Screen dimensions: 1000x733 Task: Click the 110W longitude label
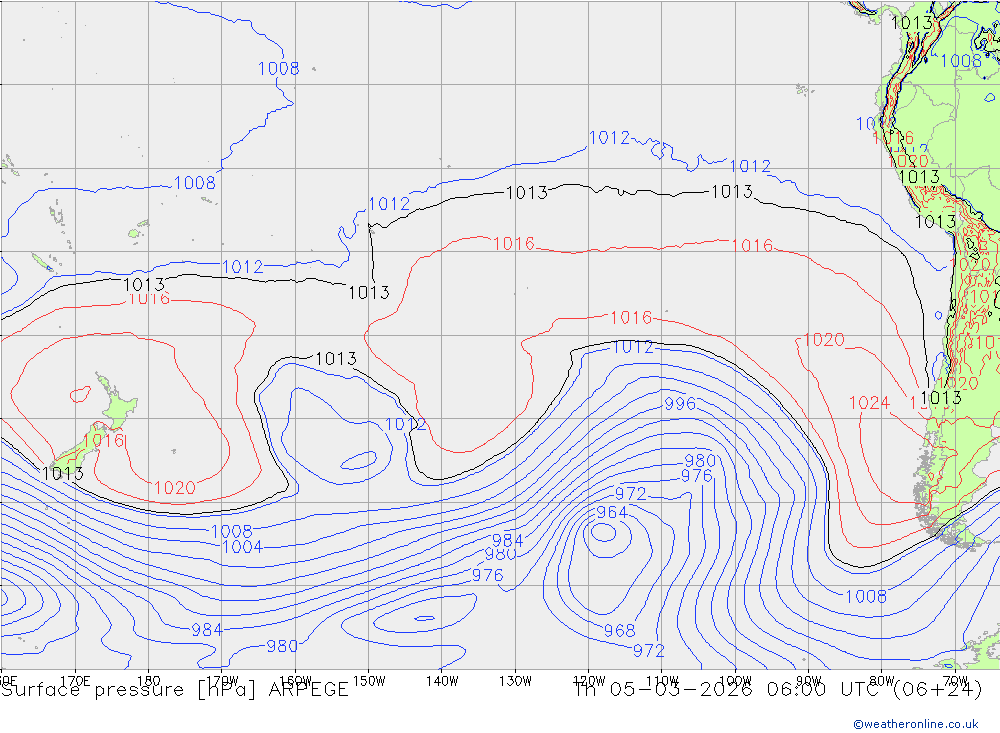(662, 681)
